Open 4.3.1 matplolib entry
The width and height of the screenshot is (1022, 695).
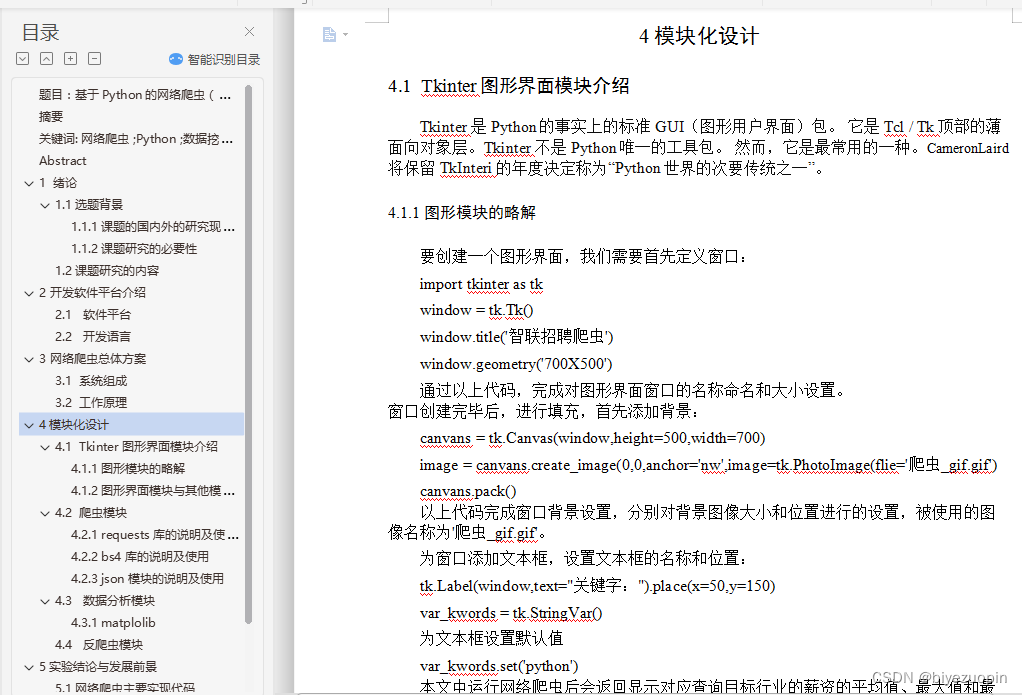coord(113,623)
